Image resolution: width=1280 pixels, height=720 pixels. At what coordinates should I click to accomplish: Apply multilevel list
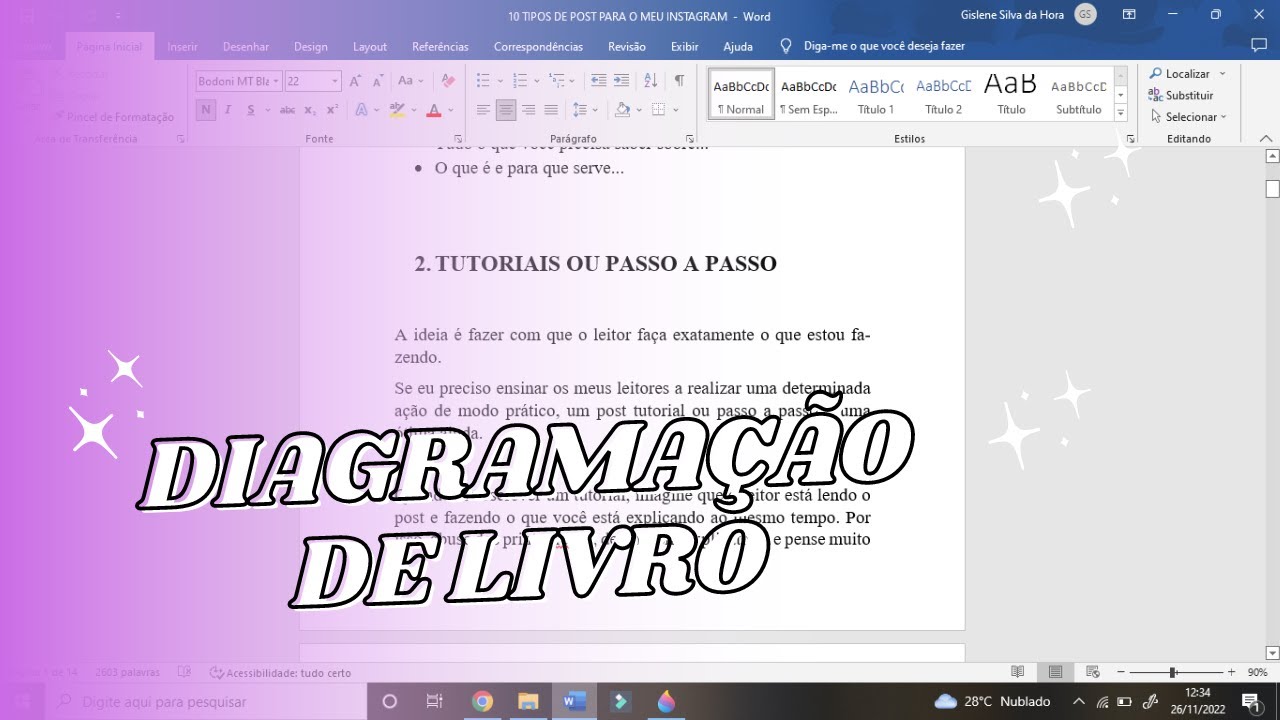click(557, 81)
